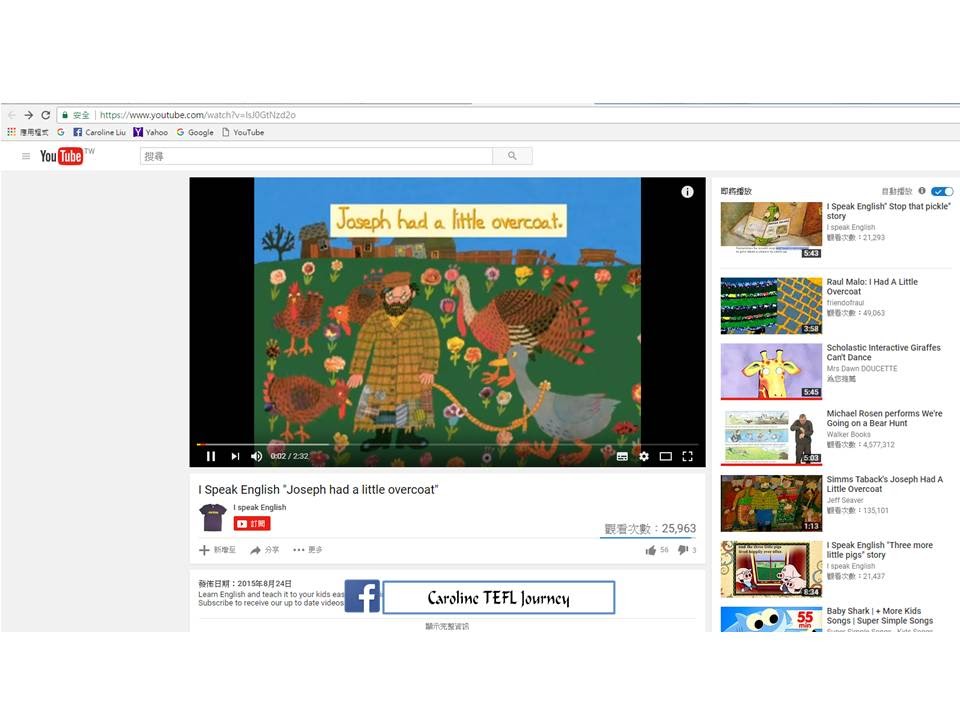Open Baby Shark + More Kids Songs title
The width and height of the screenshot is (960, 720).
point(880,615)
